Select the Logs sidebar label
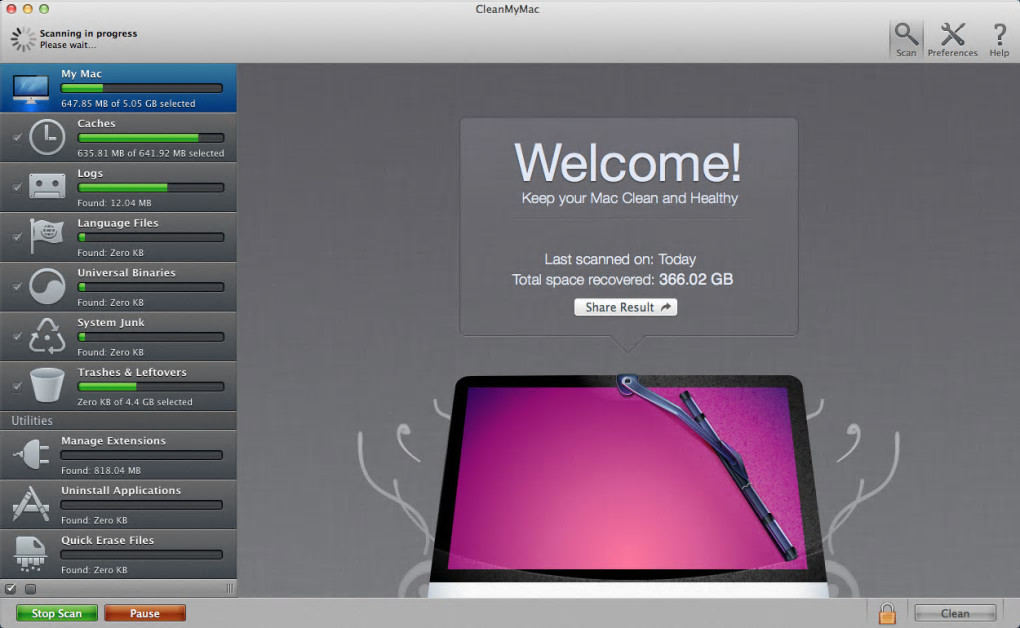This screenshot has height=628, width=1020. point(90,173)
